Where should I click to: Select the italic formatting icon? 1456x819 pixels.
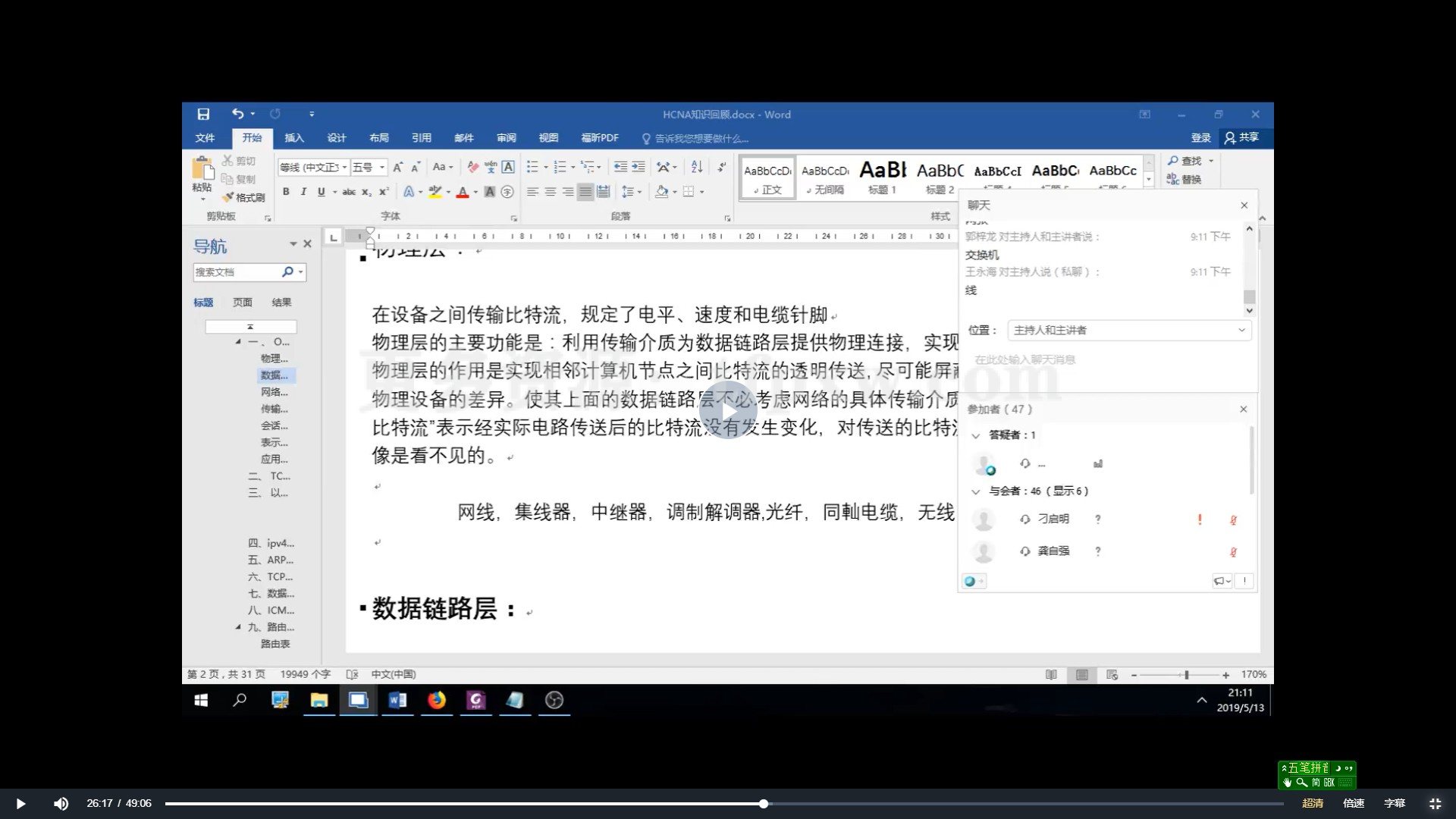303,191
